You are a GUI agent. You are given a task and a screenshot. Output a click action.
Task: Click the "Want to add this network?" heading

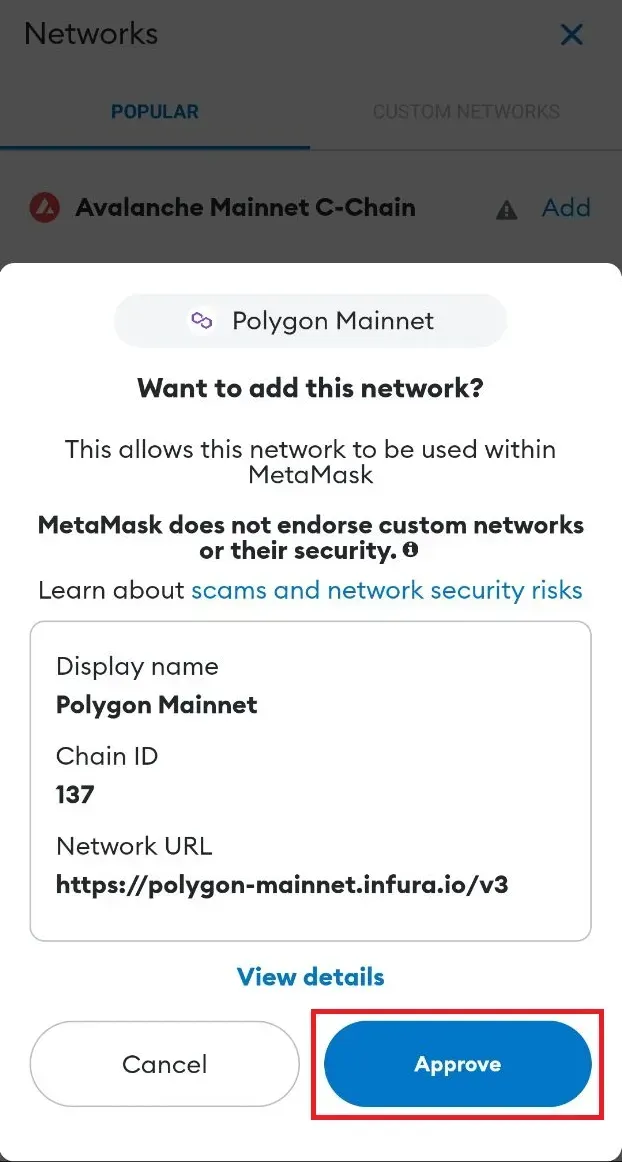[311, 388]
